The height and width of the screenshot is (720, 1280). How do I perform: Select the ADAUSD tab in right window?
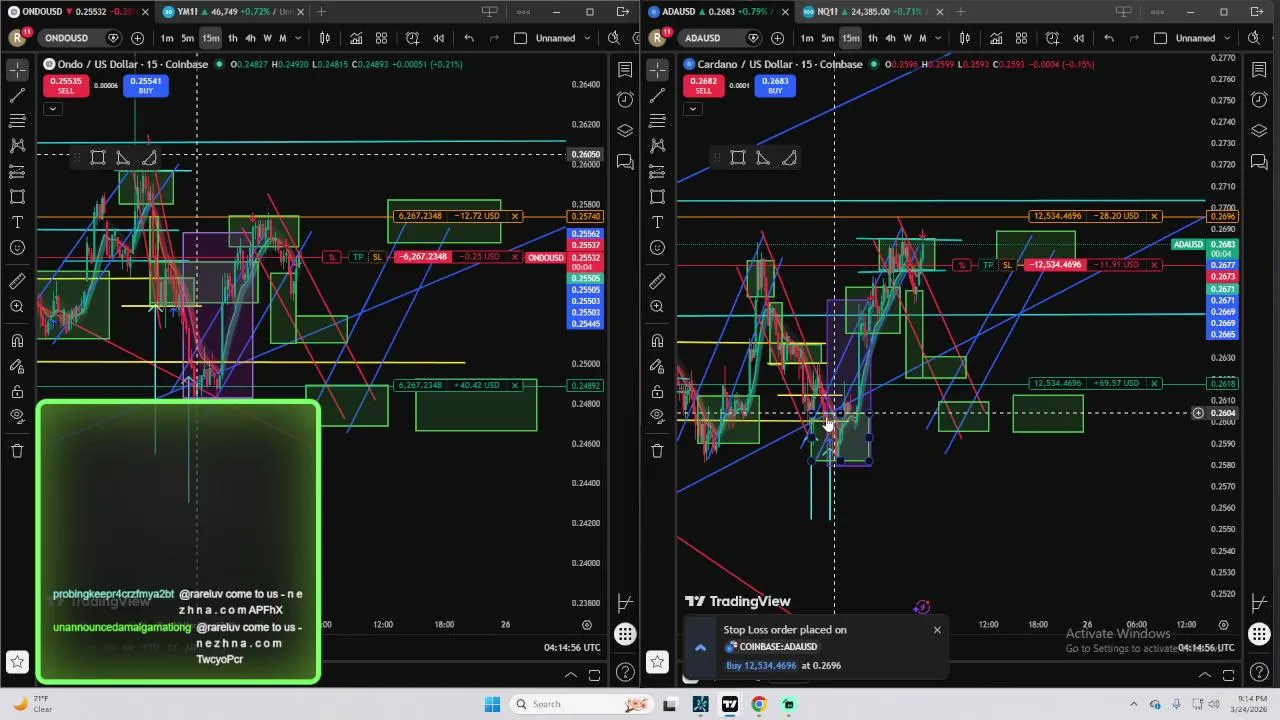coord(718,12)
